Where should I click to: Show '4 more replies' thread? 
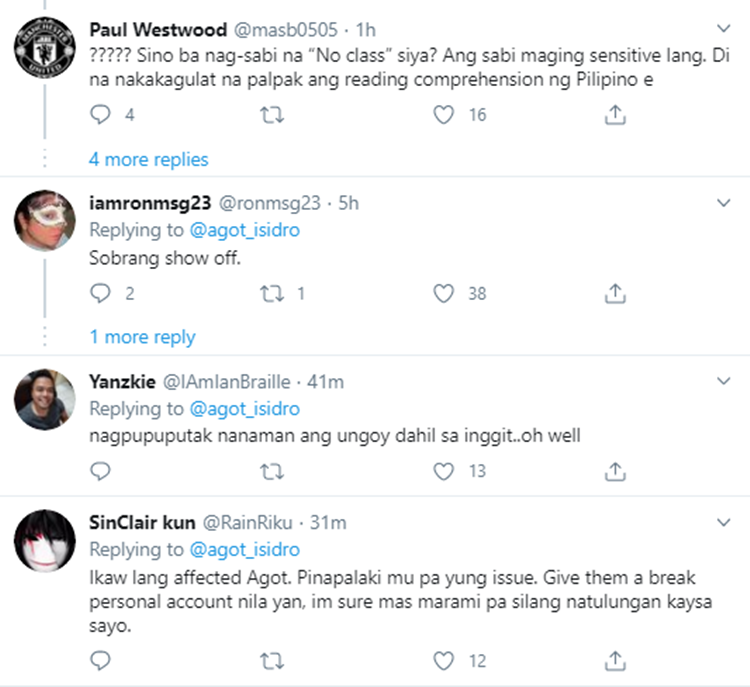tap(149, 160)
